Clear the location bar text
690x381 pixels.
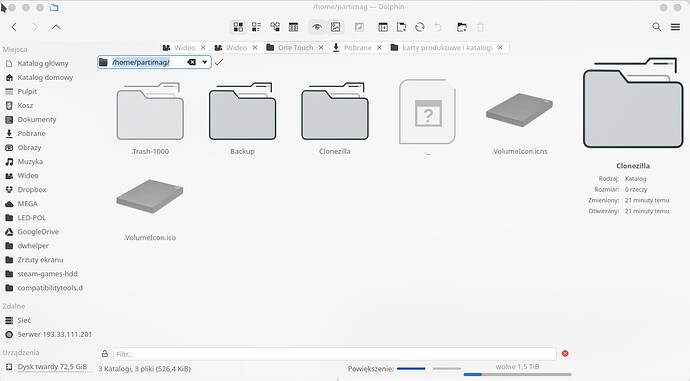tap(191, 62)
